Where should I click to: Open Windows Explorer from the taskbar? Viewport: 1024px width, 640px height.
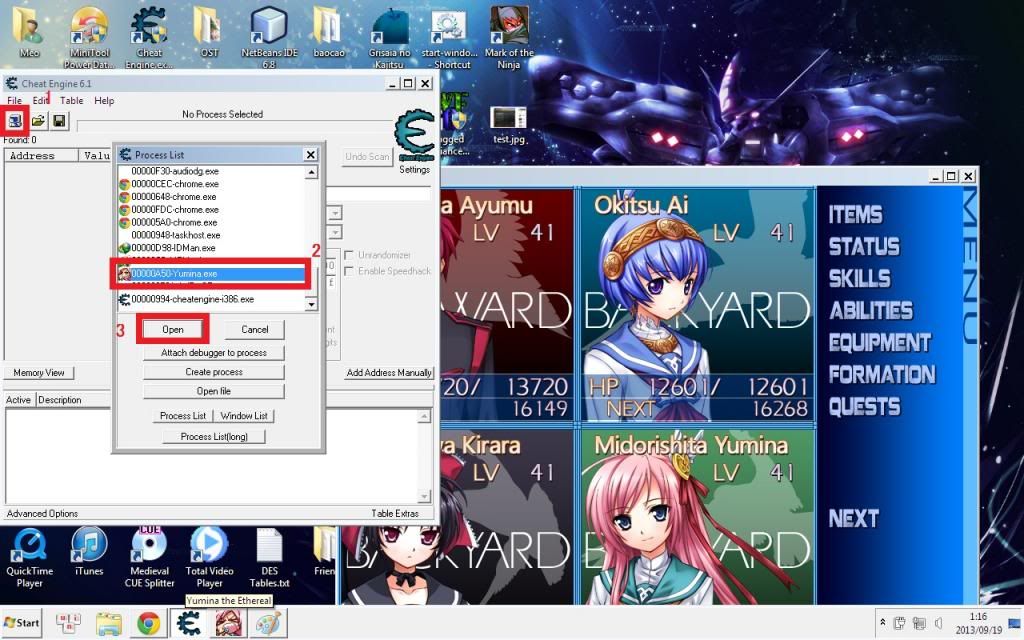click(109, 624)
